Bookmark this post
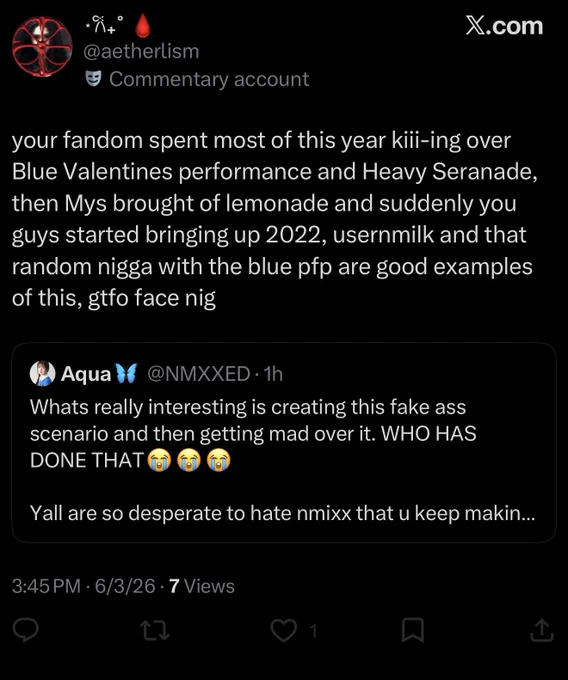The image size is (568, 680). pyautogui.click(x=412, y=630)
